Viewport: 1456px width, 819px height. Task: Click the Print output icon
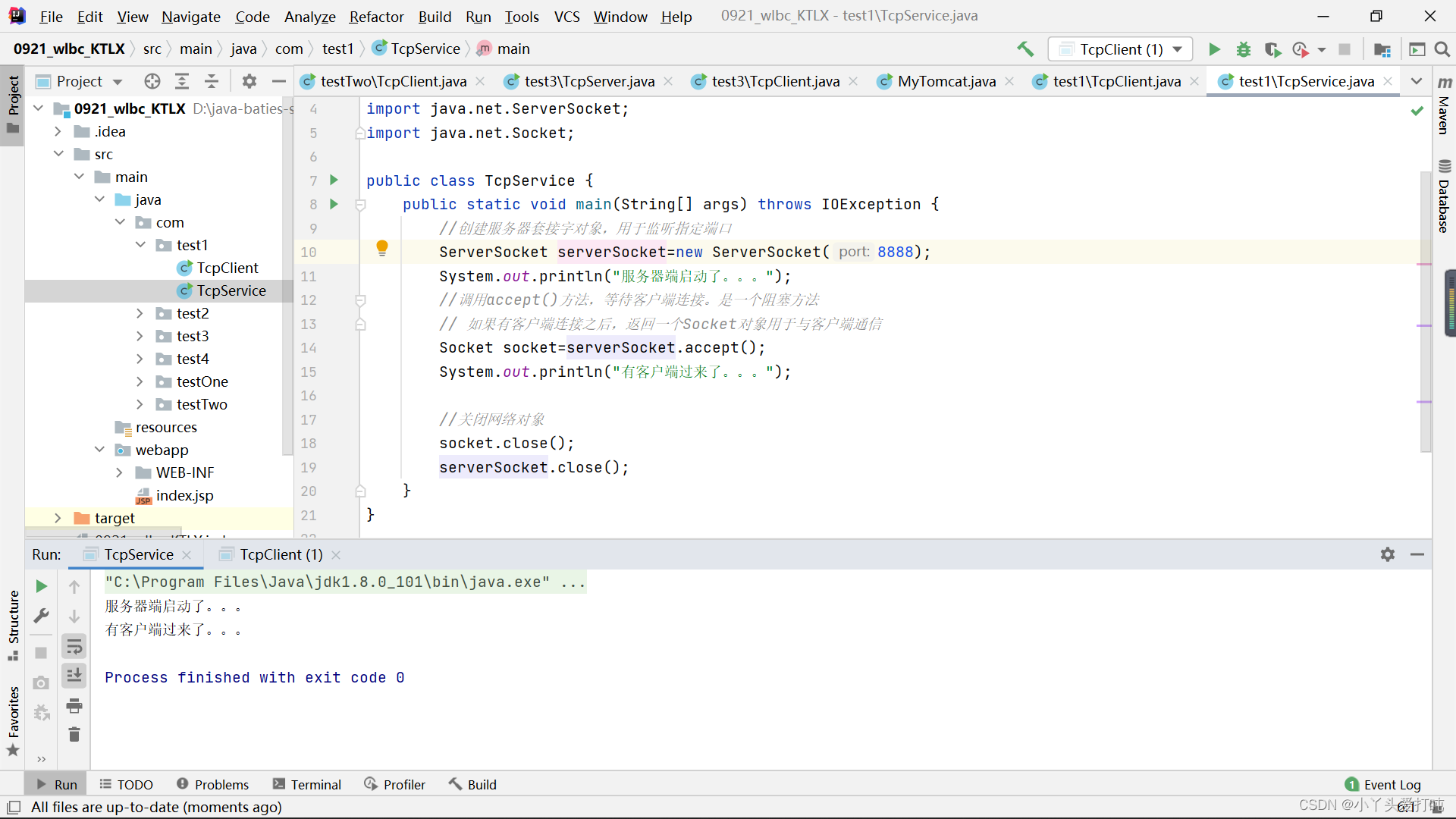[74, 706]
